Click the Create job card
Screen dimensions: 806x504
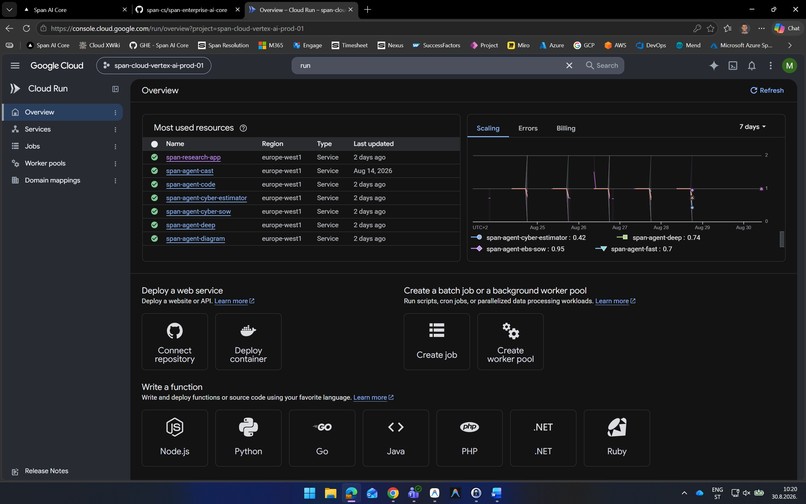coord(436,341)
